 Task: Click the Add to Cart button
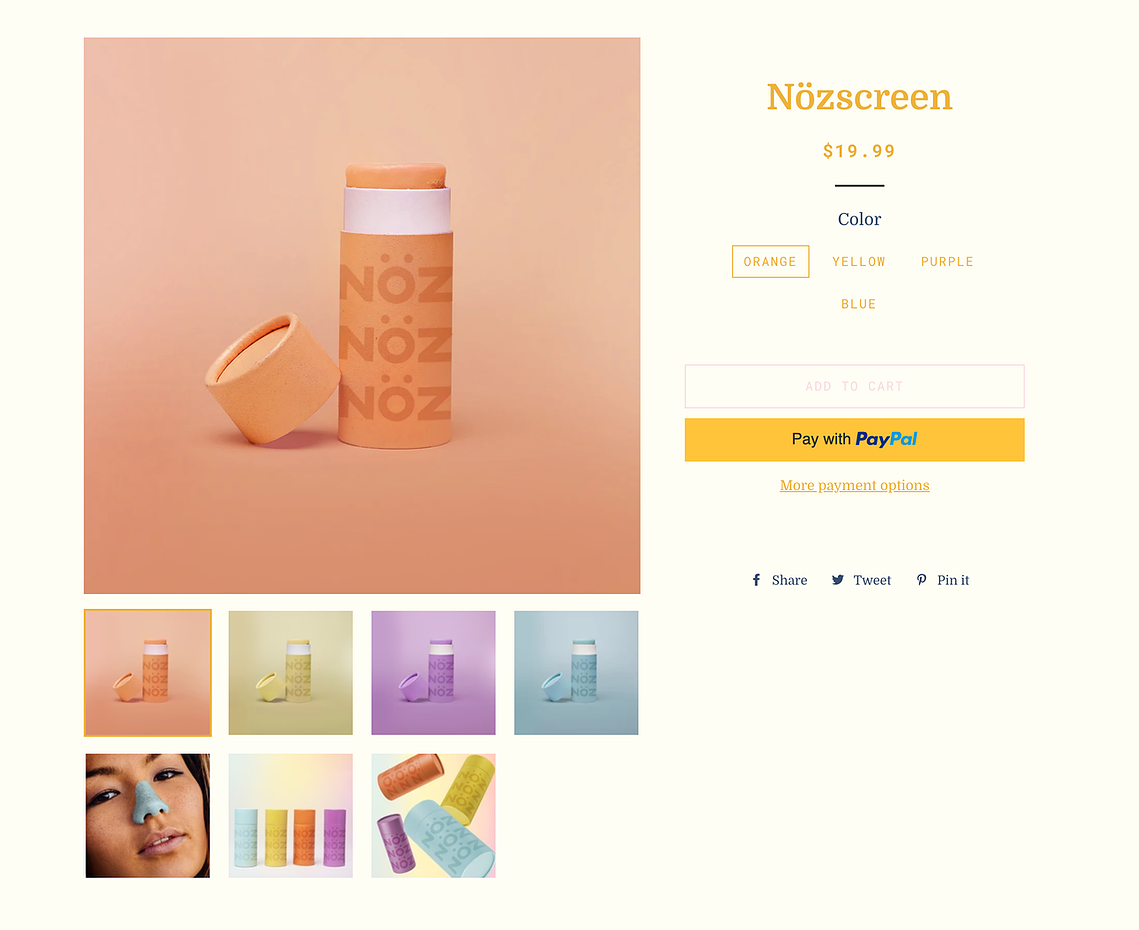coord(854,387)
